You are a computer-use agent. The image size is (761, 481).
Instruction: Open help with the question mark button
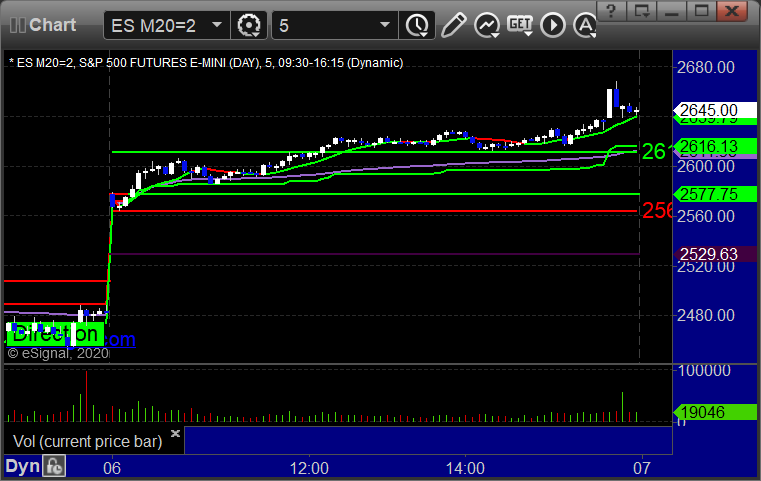click(x=611, y=11)
